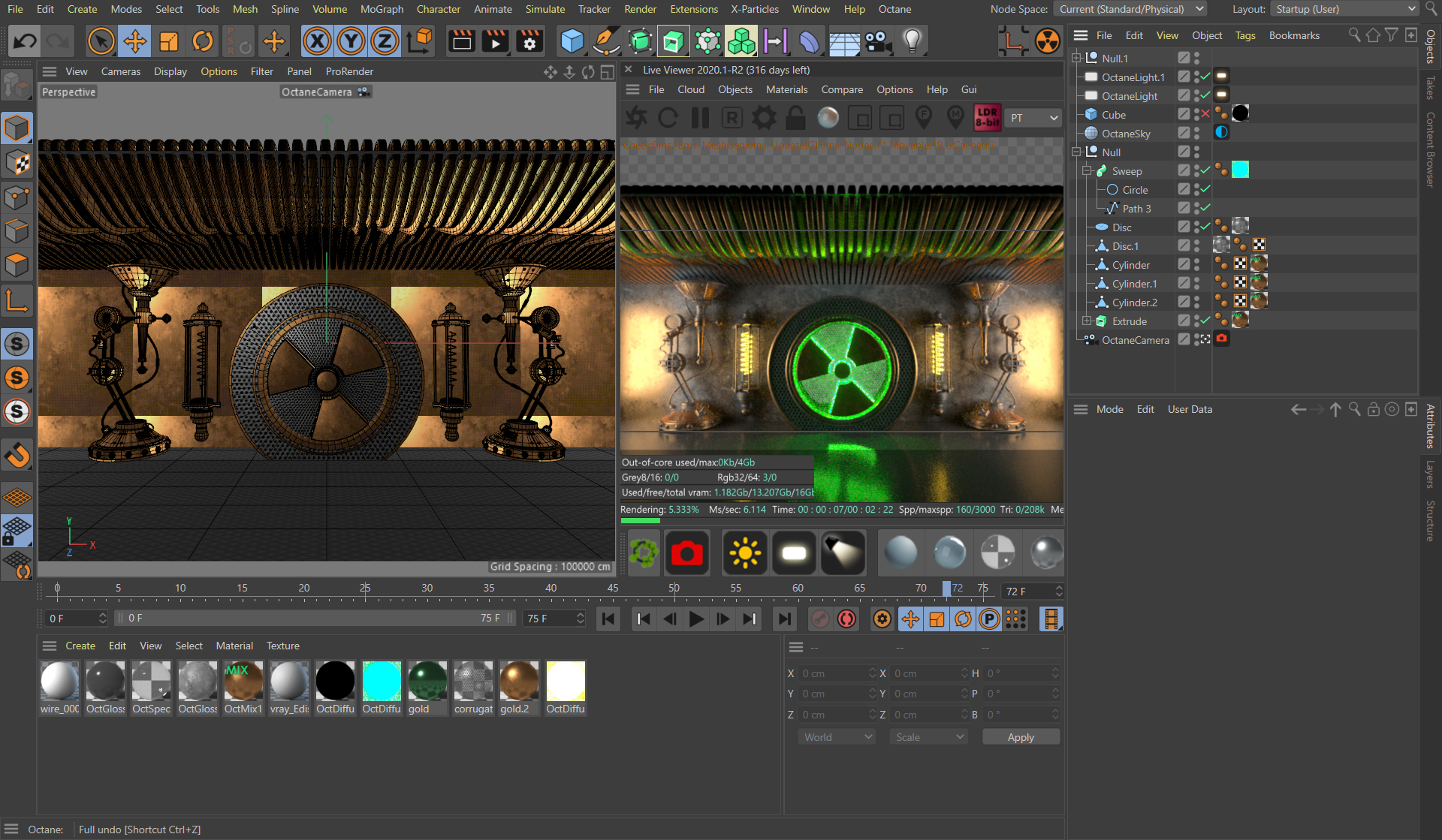Click the Apply button
This screenshot has width=1442, height=840.
click(1020, 737)
